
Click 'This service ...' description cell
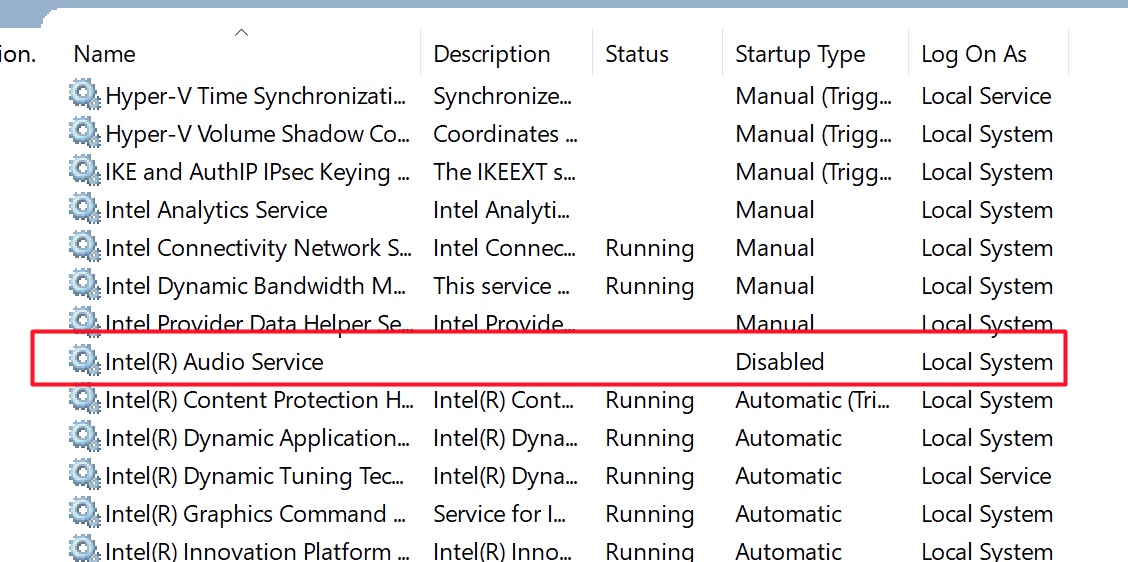[501, 287]
